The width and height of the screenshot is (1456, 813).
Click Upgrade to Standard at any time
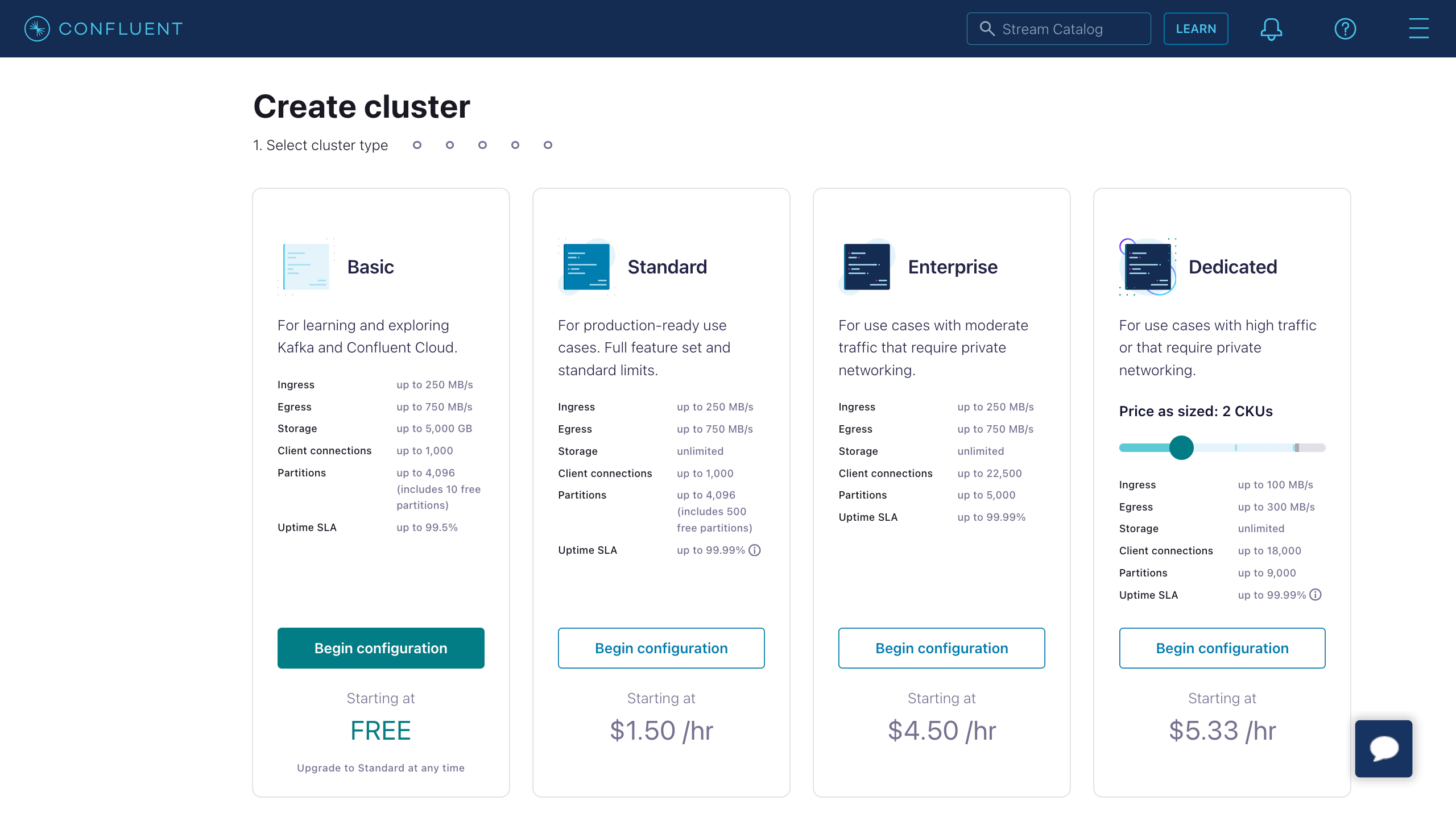380,768
